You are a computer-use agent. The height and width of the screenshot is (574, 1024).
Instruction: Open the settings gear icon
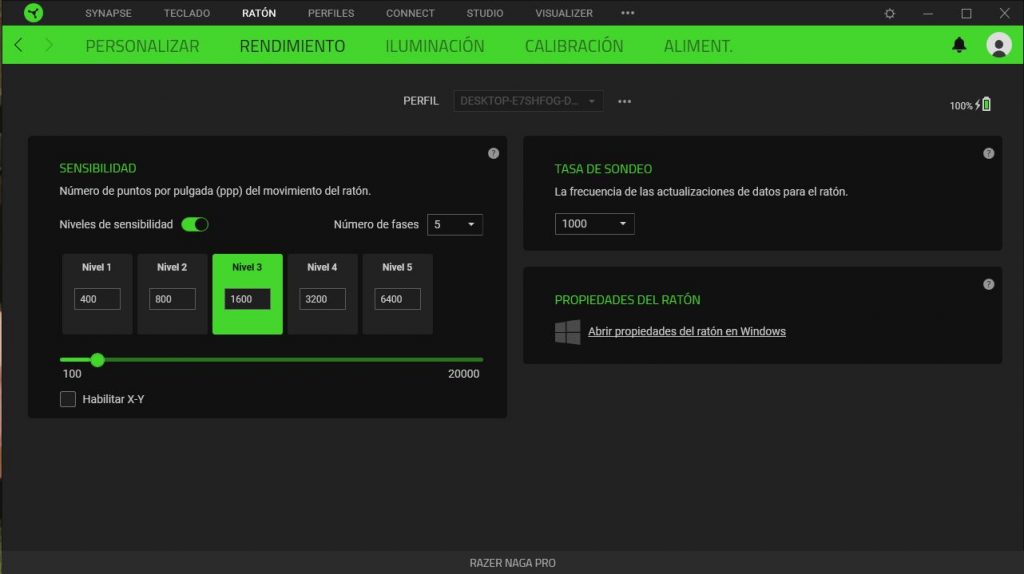click(889, 13)
